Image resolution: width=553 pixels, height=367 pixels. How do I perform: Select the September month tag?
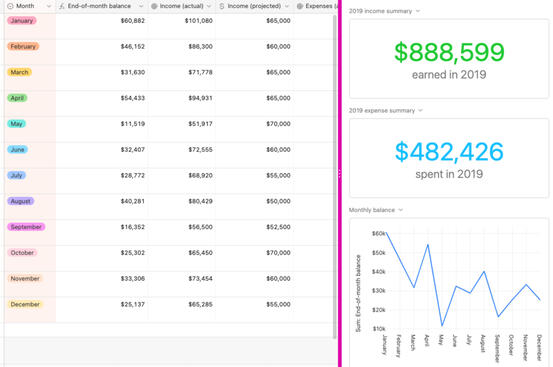point(26,227)
